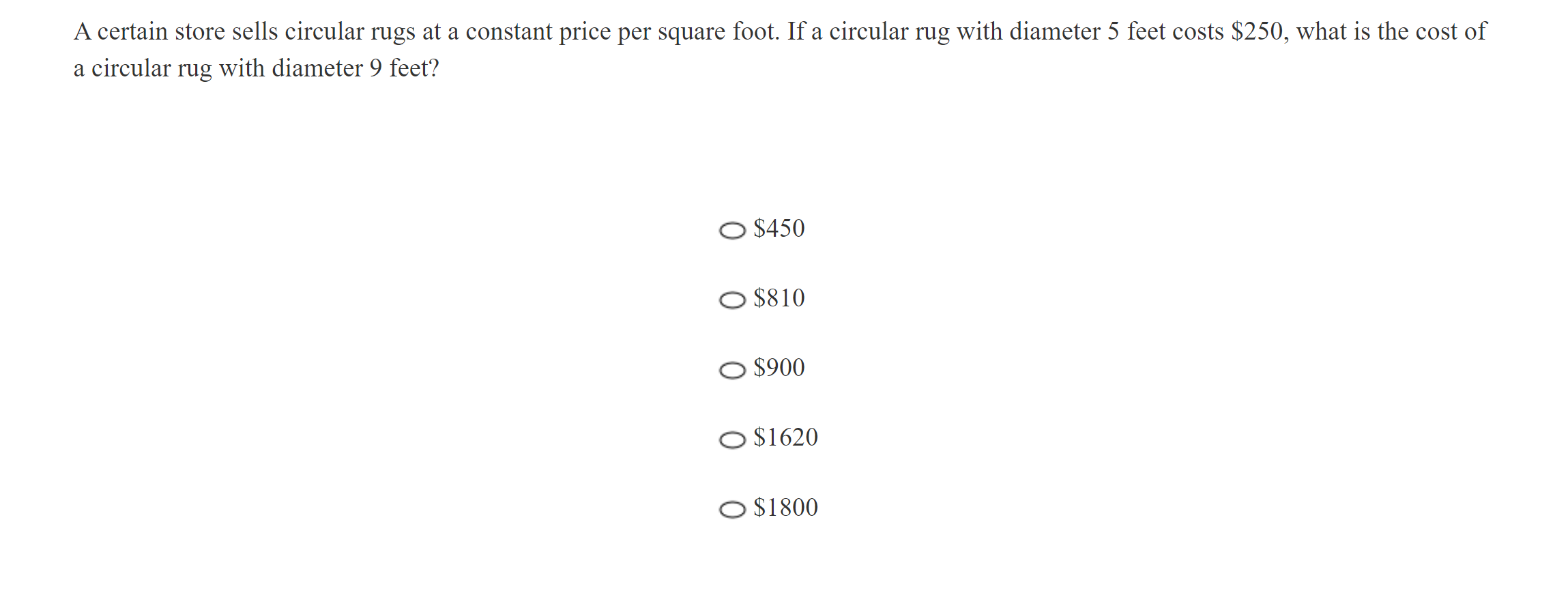Click the $900 answer label text
The image size is (1568, 608).
point(779,368)
